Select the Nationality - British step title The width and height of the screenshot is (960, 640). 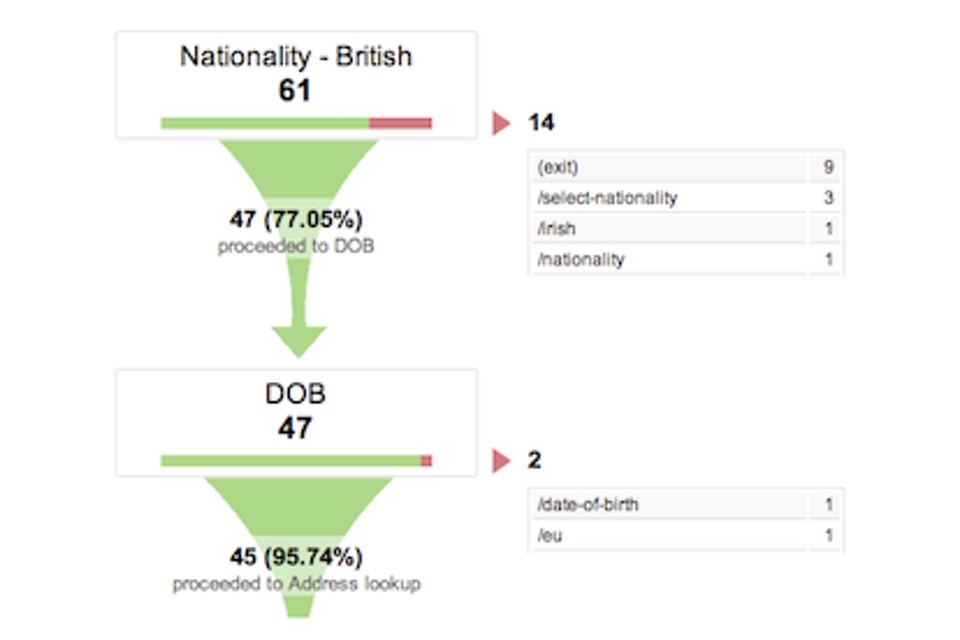[x=295, y=56]
